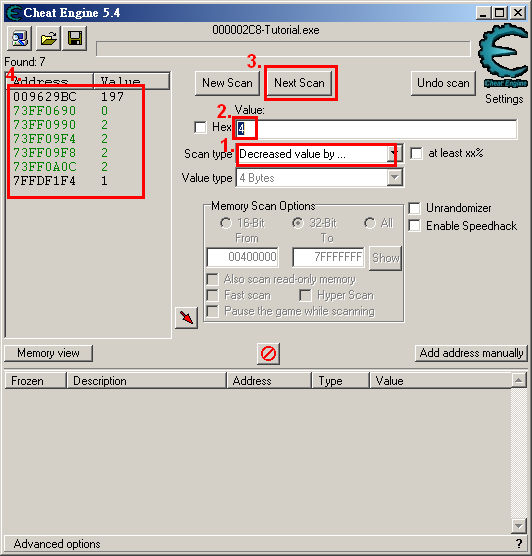The image size is (532, 556).
Task: Select address 7FFDF1F4 in results
Action: [x=45, y=181]
